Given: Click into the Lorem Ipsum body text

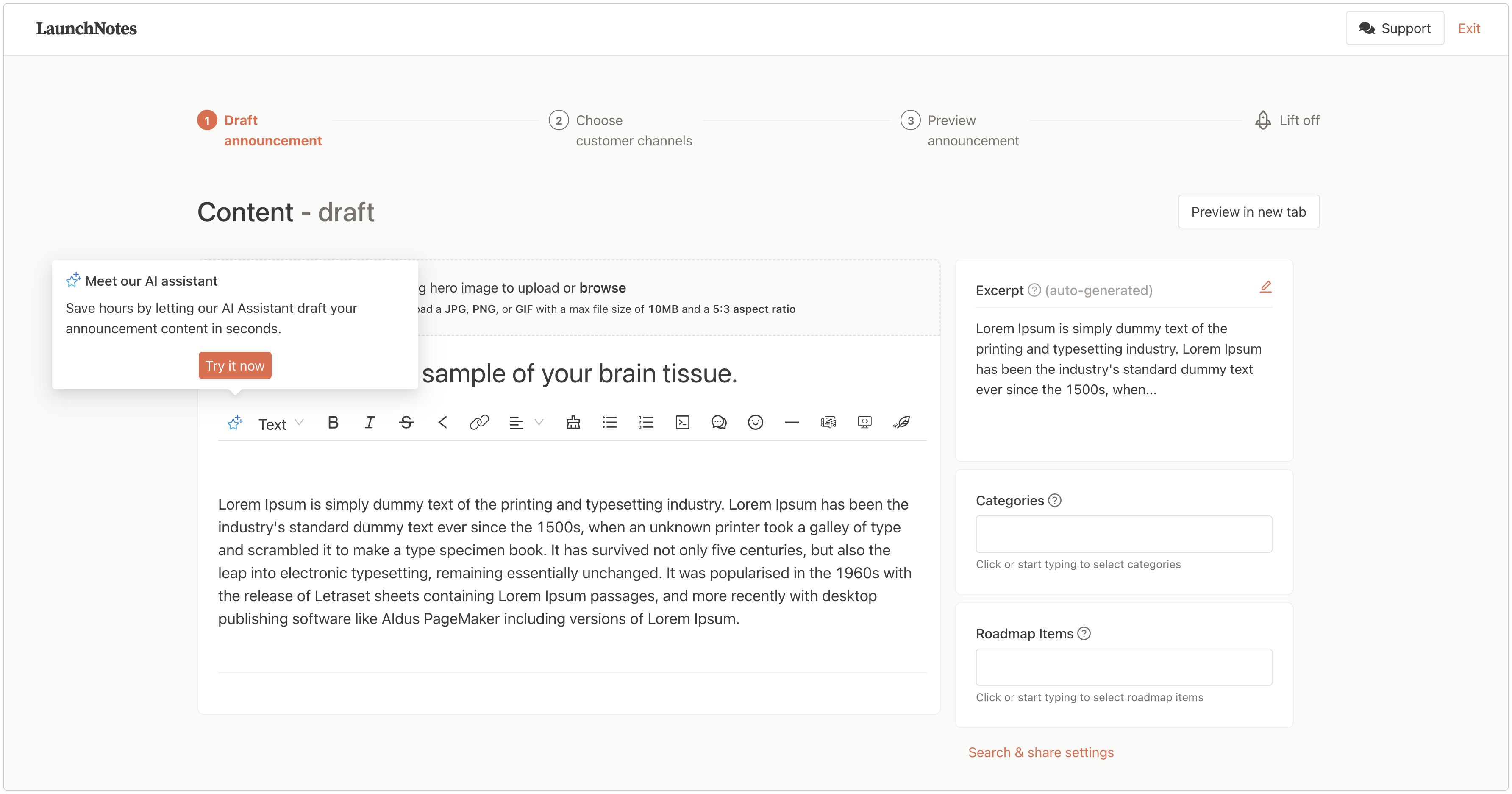Looking at the screenshot, I should click(564, 561).
